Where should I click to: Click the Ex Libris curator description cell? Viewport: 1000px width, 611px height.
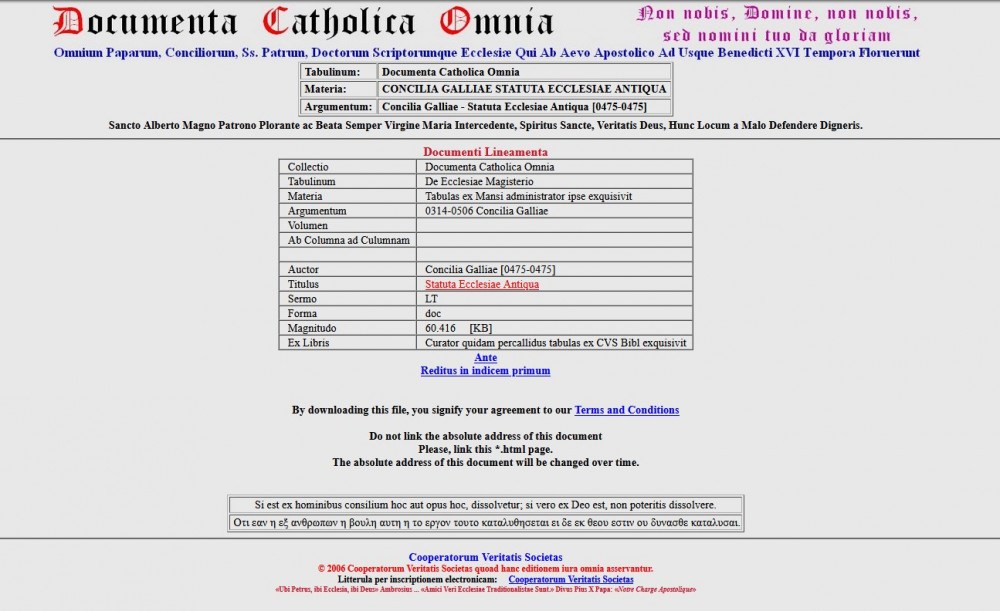point(555,343)
